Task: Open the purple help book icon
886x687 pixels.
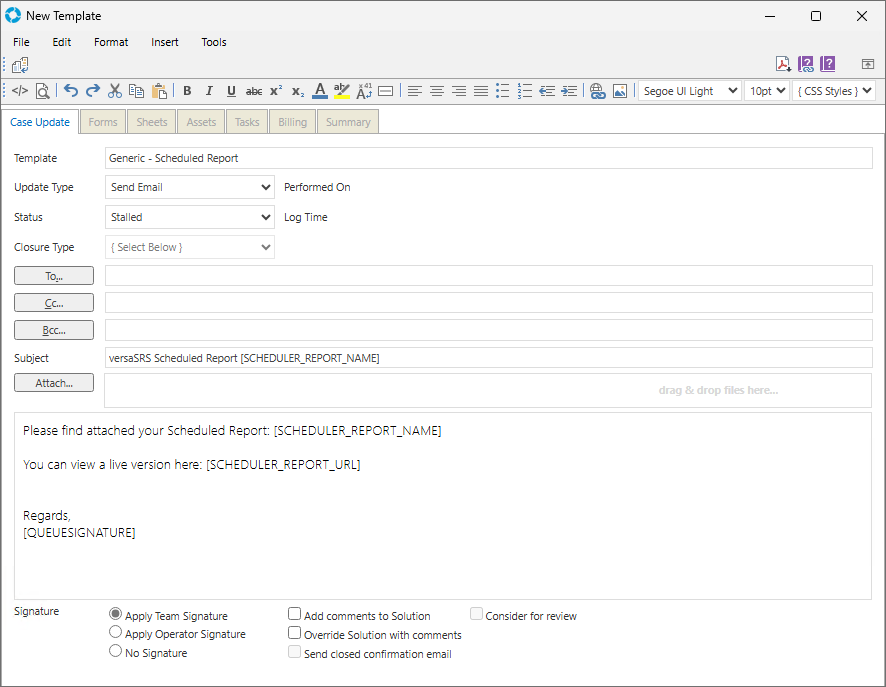Action: pos(828,64)
